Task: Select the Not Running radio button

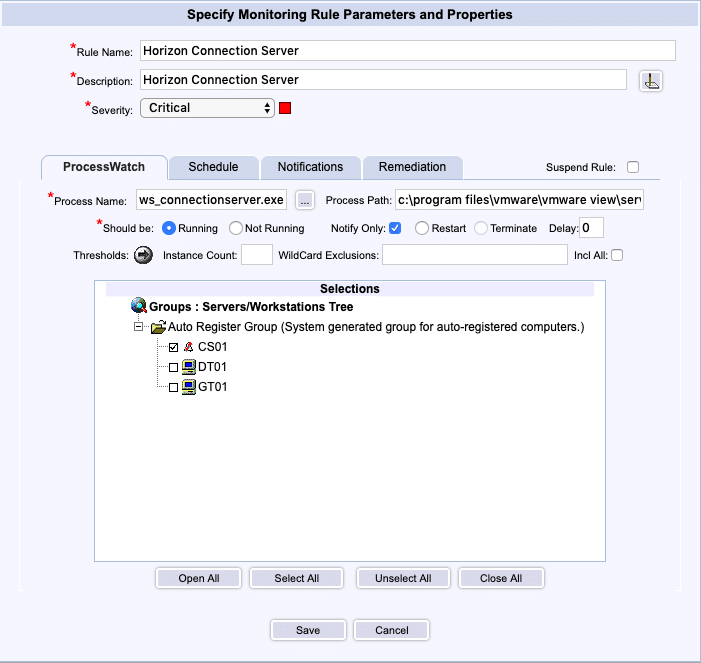Action: tap(236, 228)
